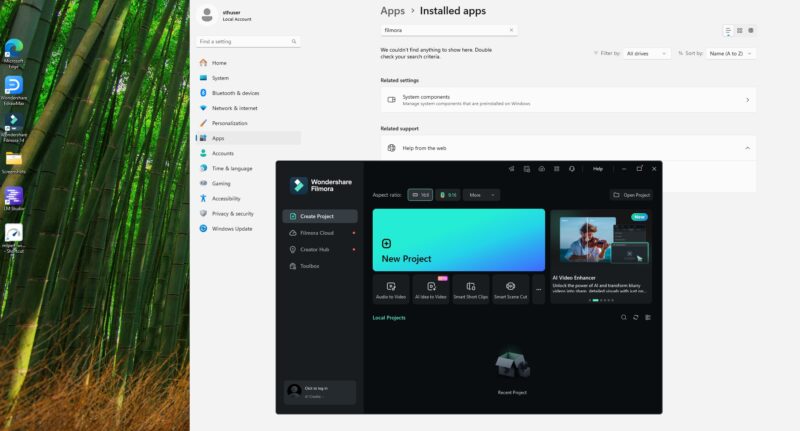Image resolution: width=800 pixels, height=431 pixels.
Task: Select the 16:9 aspect ratio
Action: point(420,195)
